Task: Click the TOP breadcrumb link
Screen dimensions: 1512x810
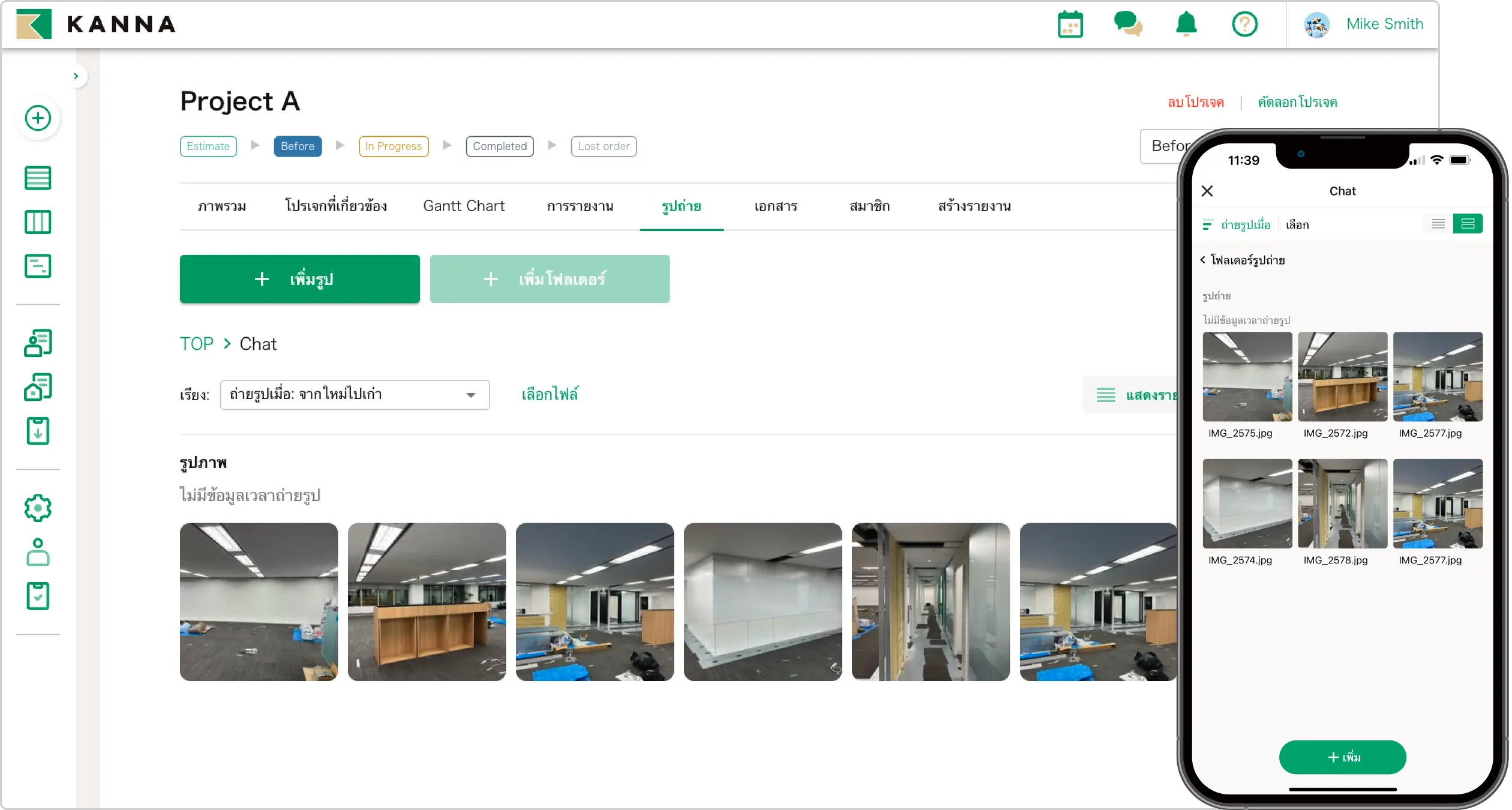Action: click(196, 344)
